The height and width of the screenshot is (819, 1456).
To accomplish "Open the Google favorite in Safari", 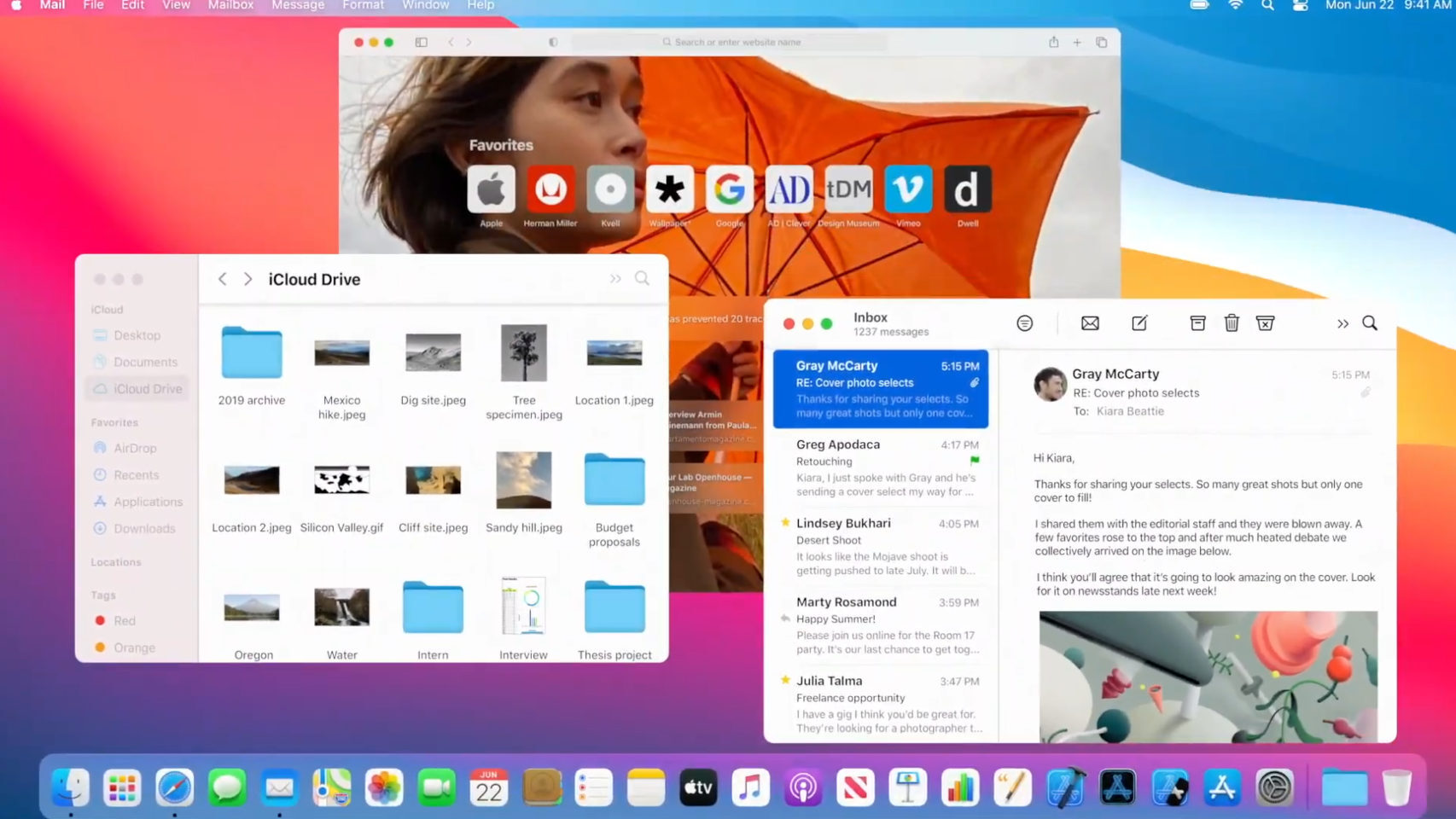I will 730,189.
